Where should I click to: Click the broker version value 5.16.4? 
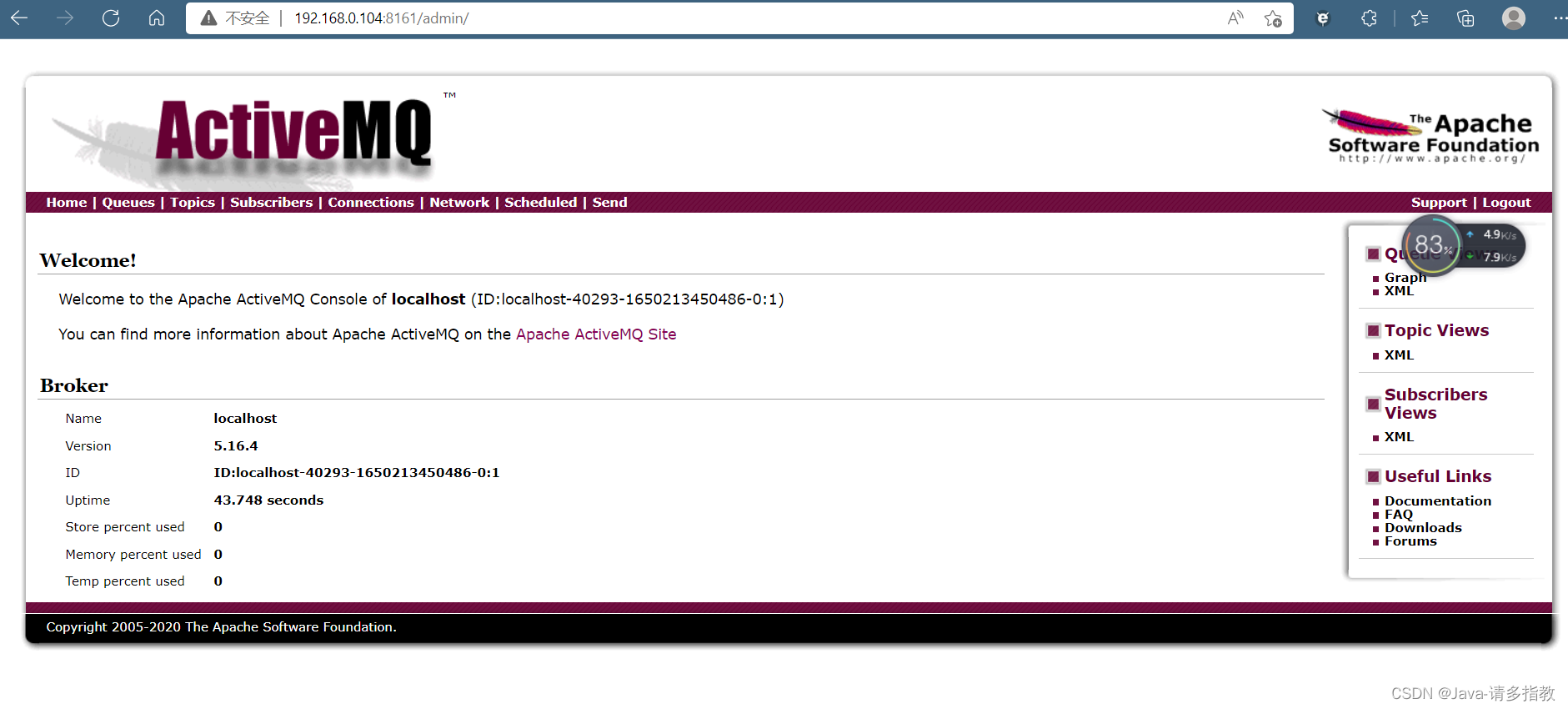coord(236,446)
